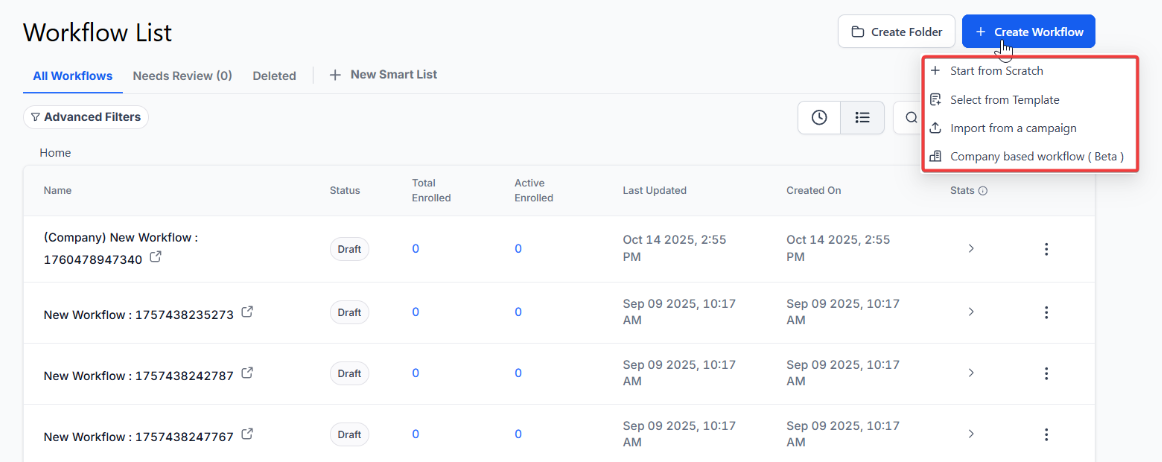Open Advanced Filters
This screenshot has height=462, width=1162.
[x=86, y=117]
